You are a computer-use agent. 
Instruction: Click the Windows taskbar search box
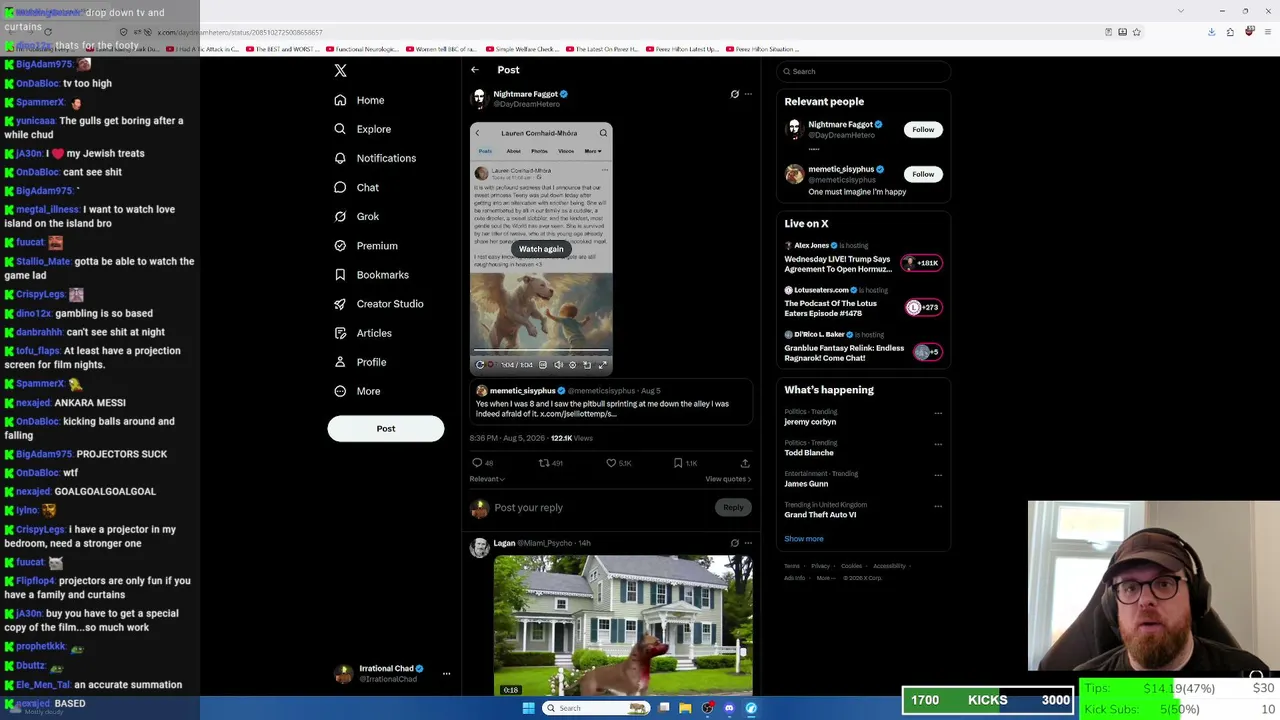click(596, 708)
